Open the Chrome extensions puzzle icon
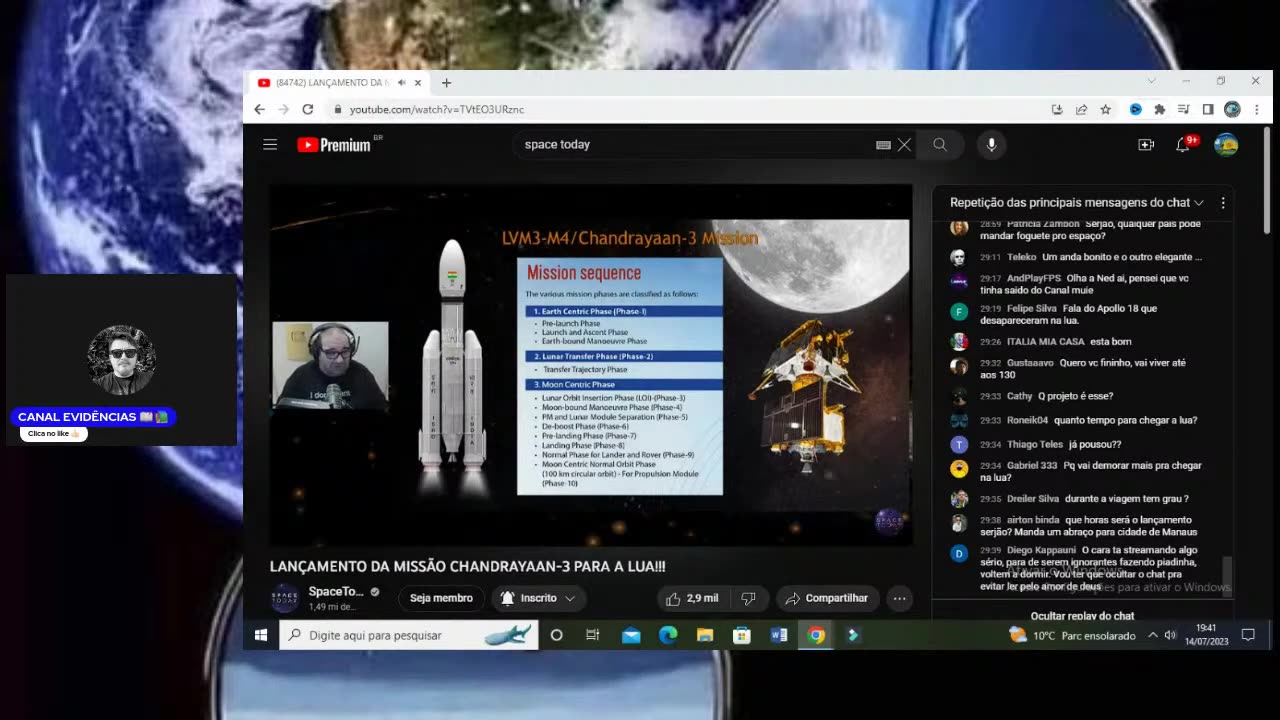Viewport: 1280px width, 720px height. [1160, 109]
